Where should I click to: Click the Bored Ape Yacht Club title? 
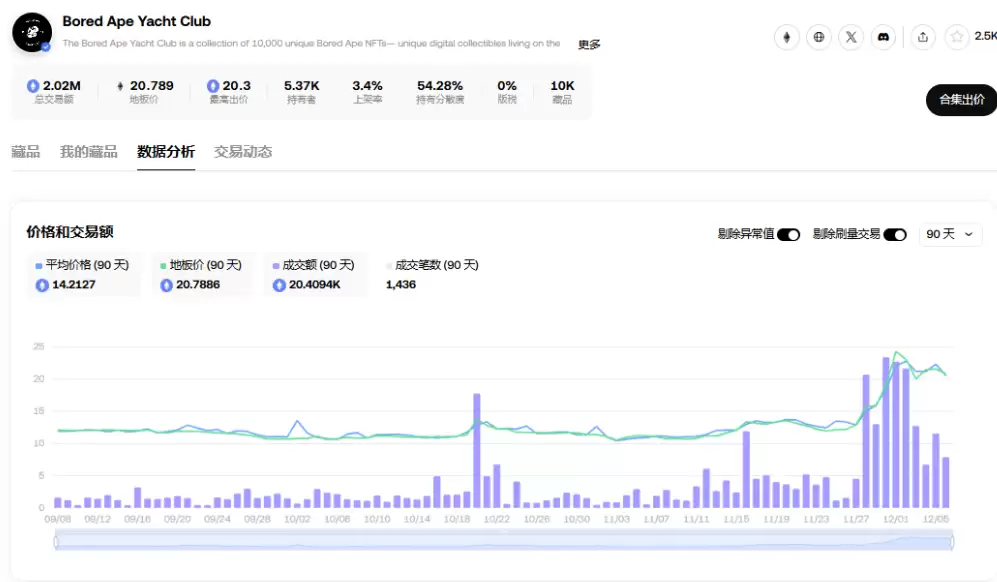coord(136,20)
